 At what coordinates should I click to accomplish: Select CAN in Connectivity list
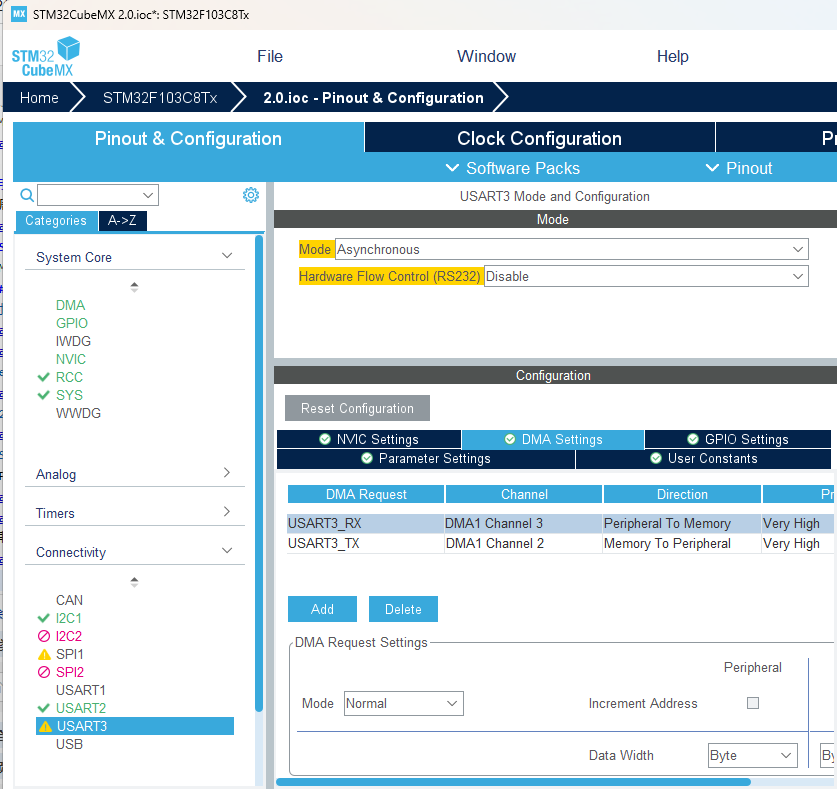(69, 601)
